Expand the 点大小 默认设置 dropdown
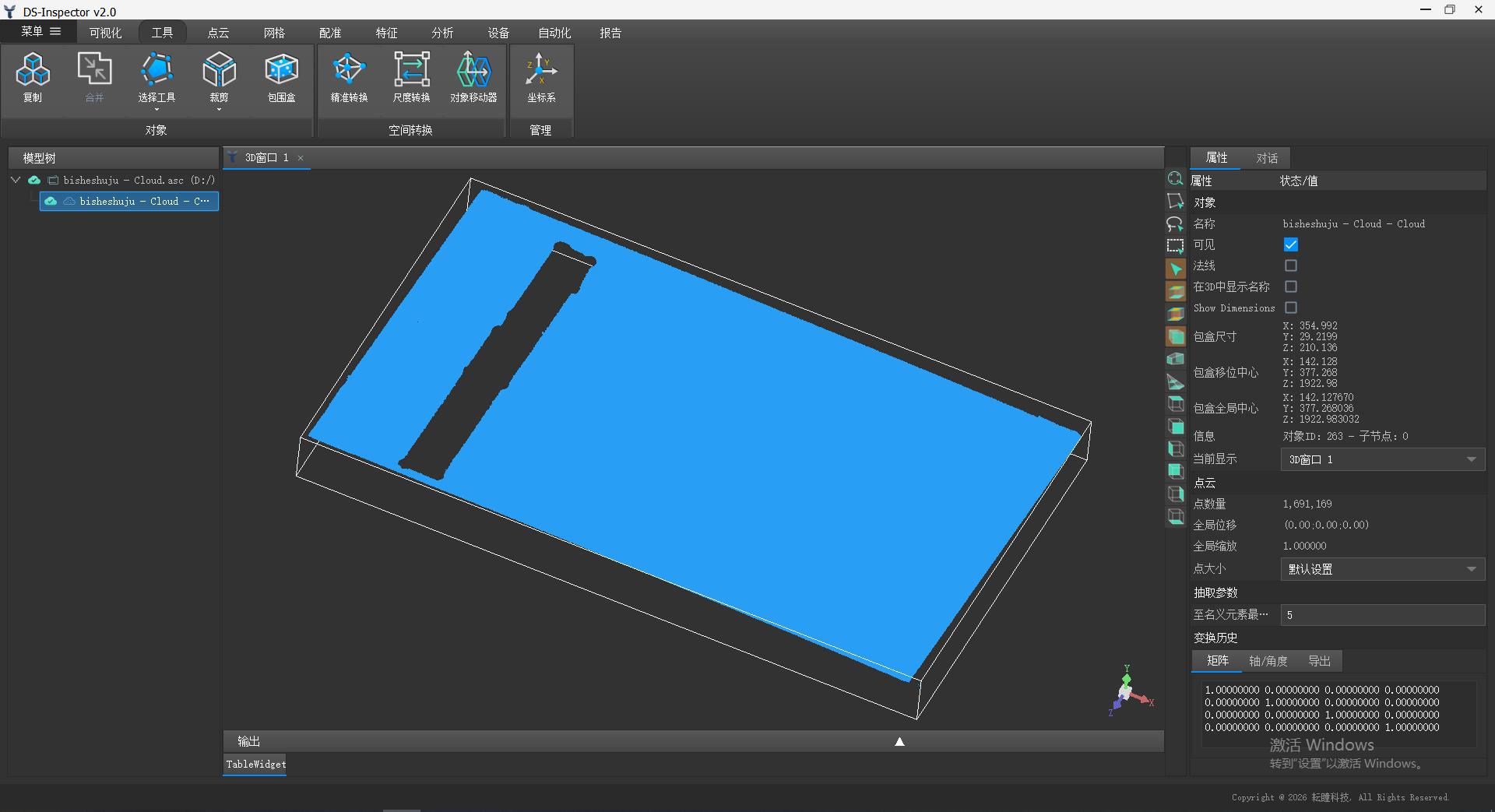 1383,569
